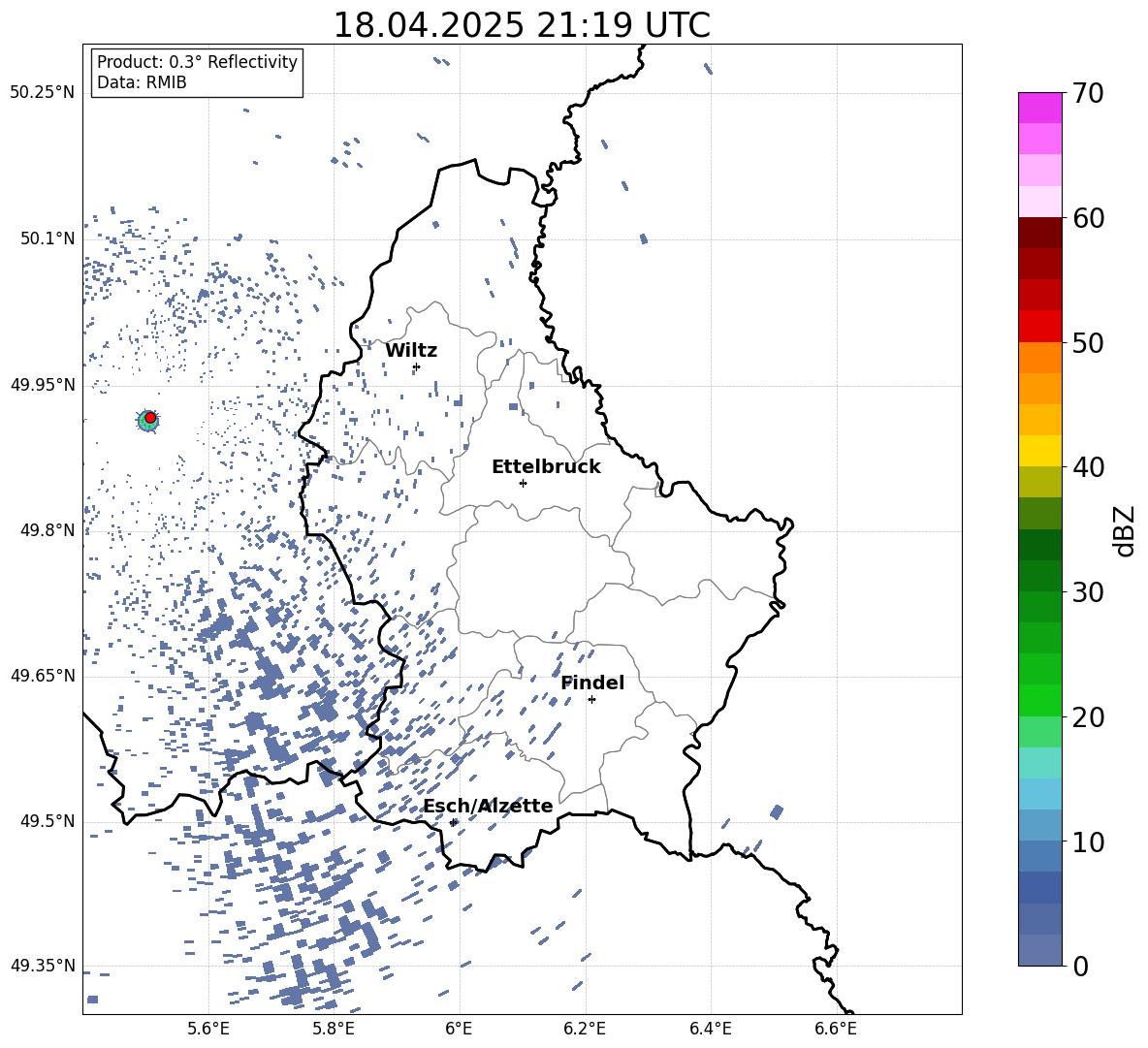Click the yellow colorbar segment above 40
1148x1048 pixels.
click(x=1040, y=451)
